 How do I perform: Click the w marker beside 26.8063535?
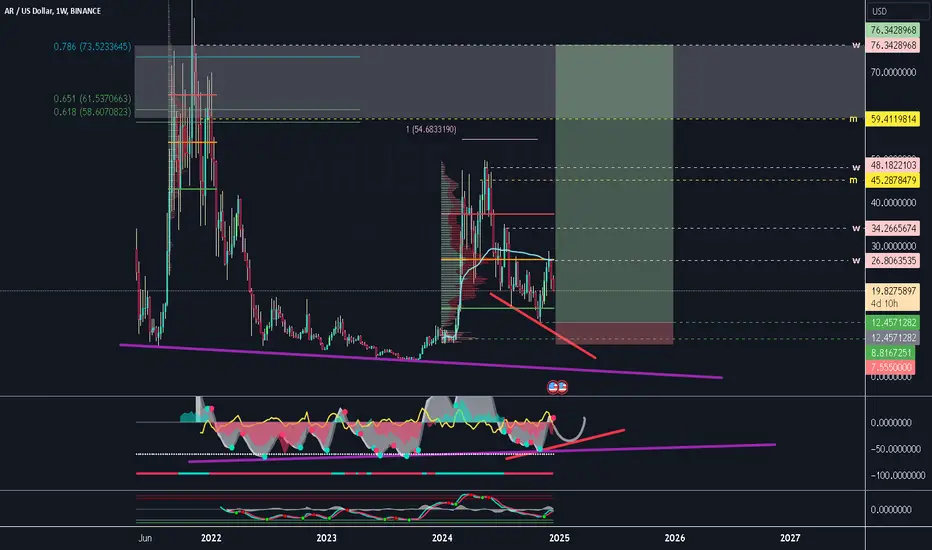tap(856, 260)
